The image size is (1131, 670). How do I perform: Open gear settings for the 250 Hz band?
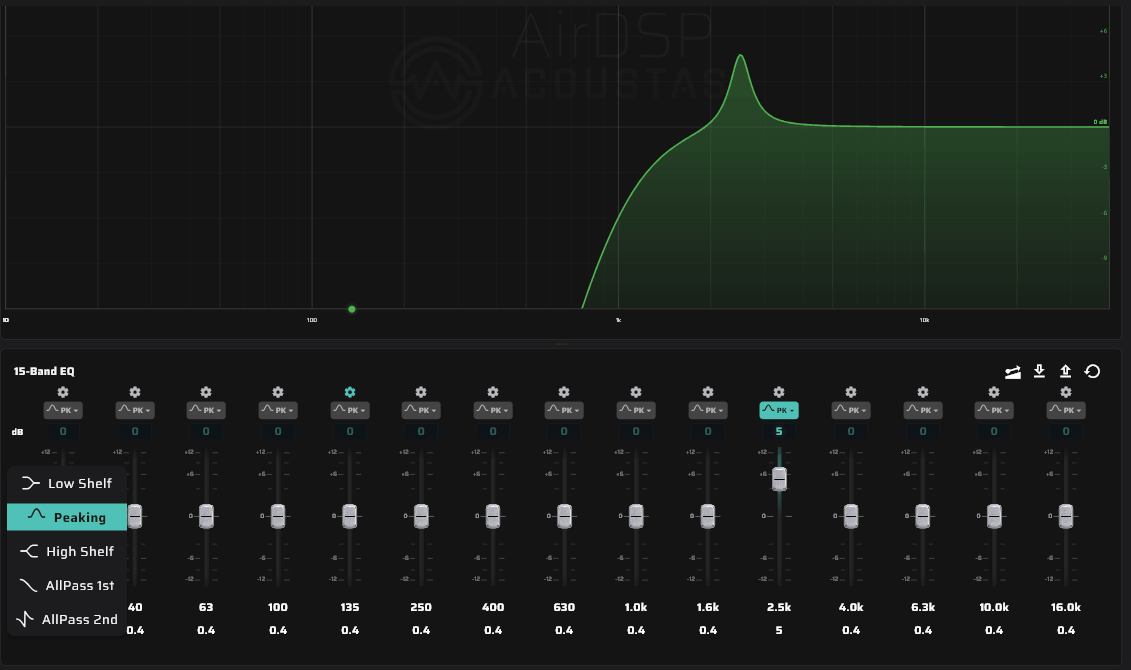pyautogui.click(x=421, y=392)
